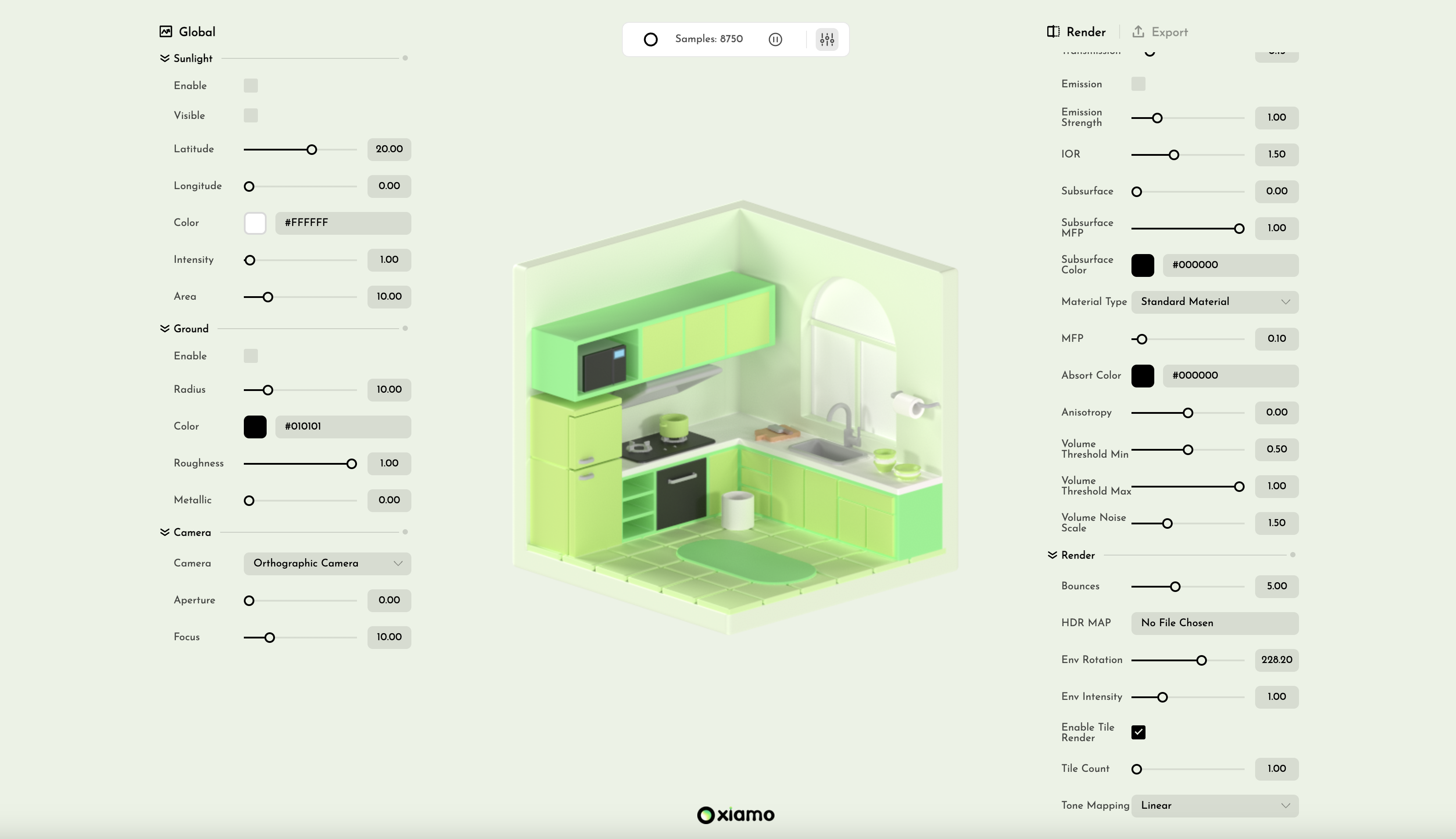Toggle the Sunlight Visible checkbox

[x=250, y=115]
